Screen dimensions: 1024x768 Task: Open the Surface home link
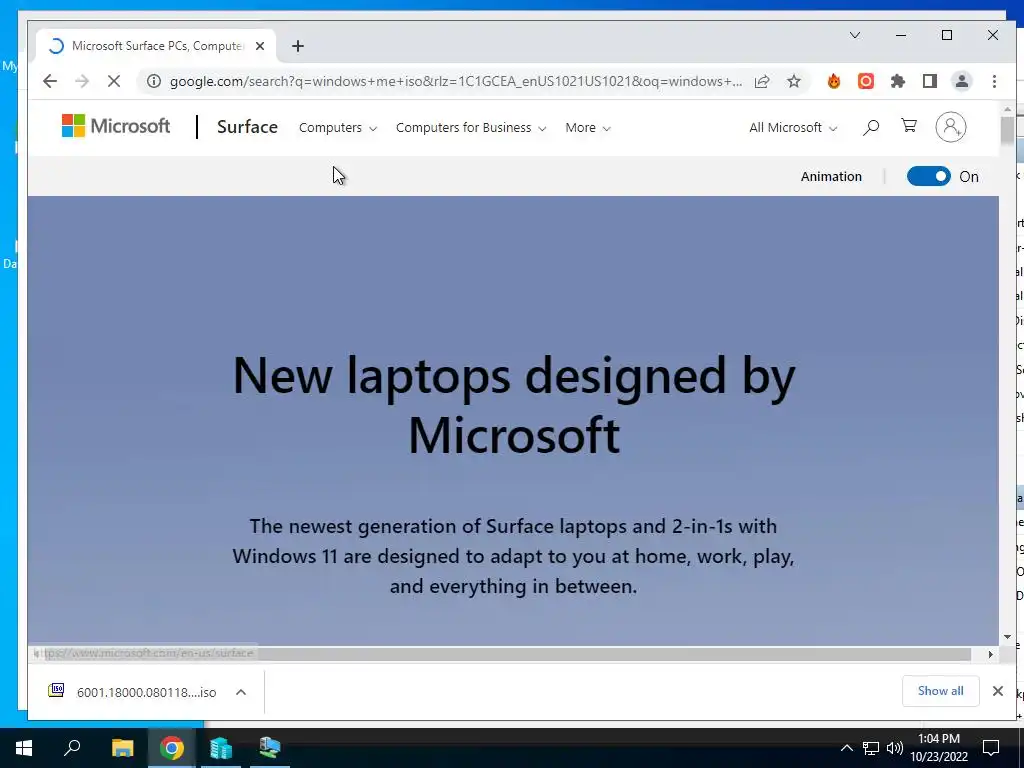coord(248,127)
